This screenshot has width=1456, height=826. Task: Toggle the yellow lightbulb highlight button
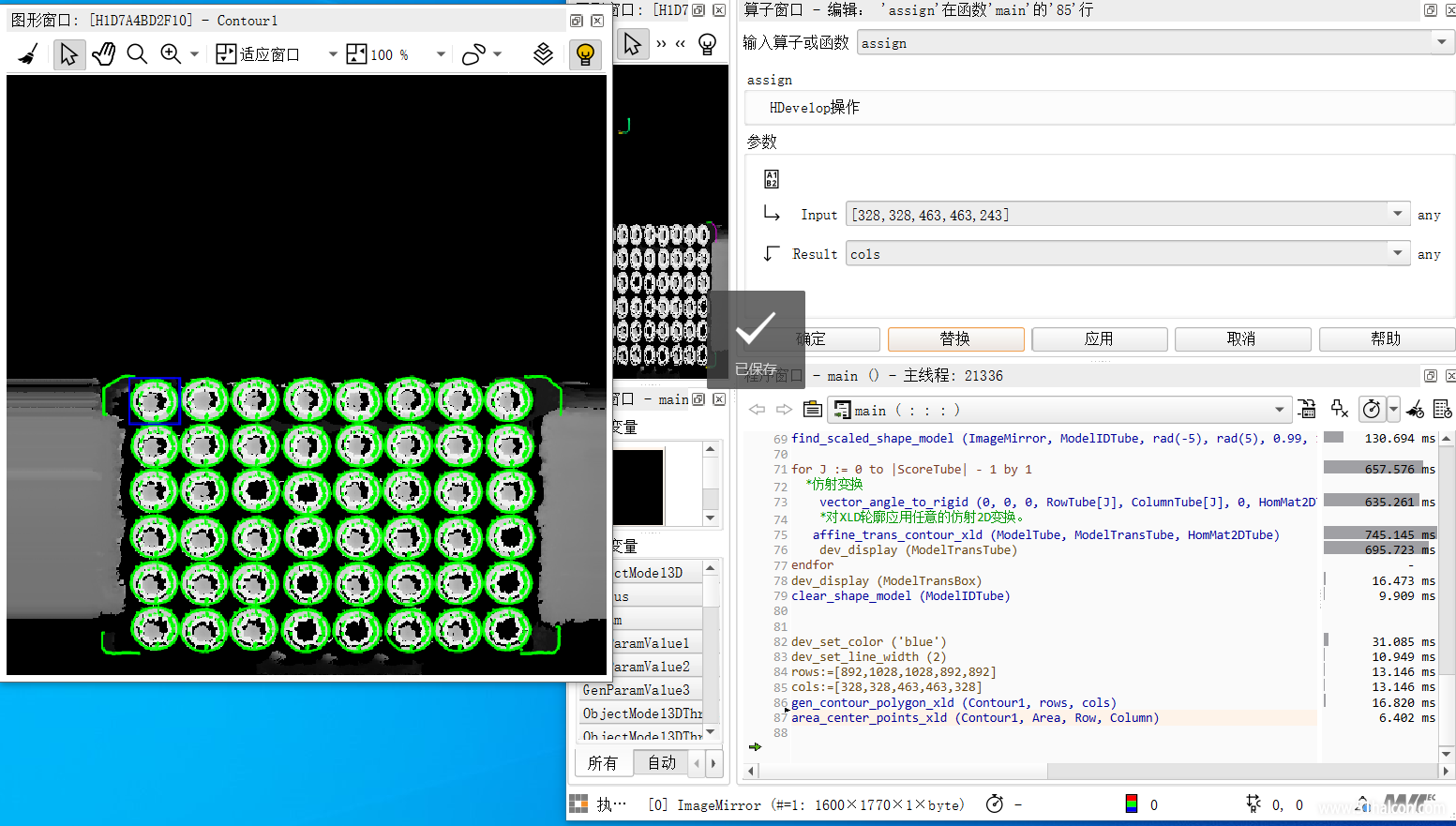coord(585,54)
